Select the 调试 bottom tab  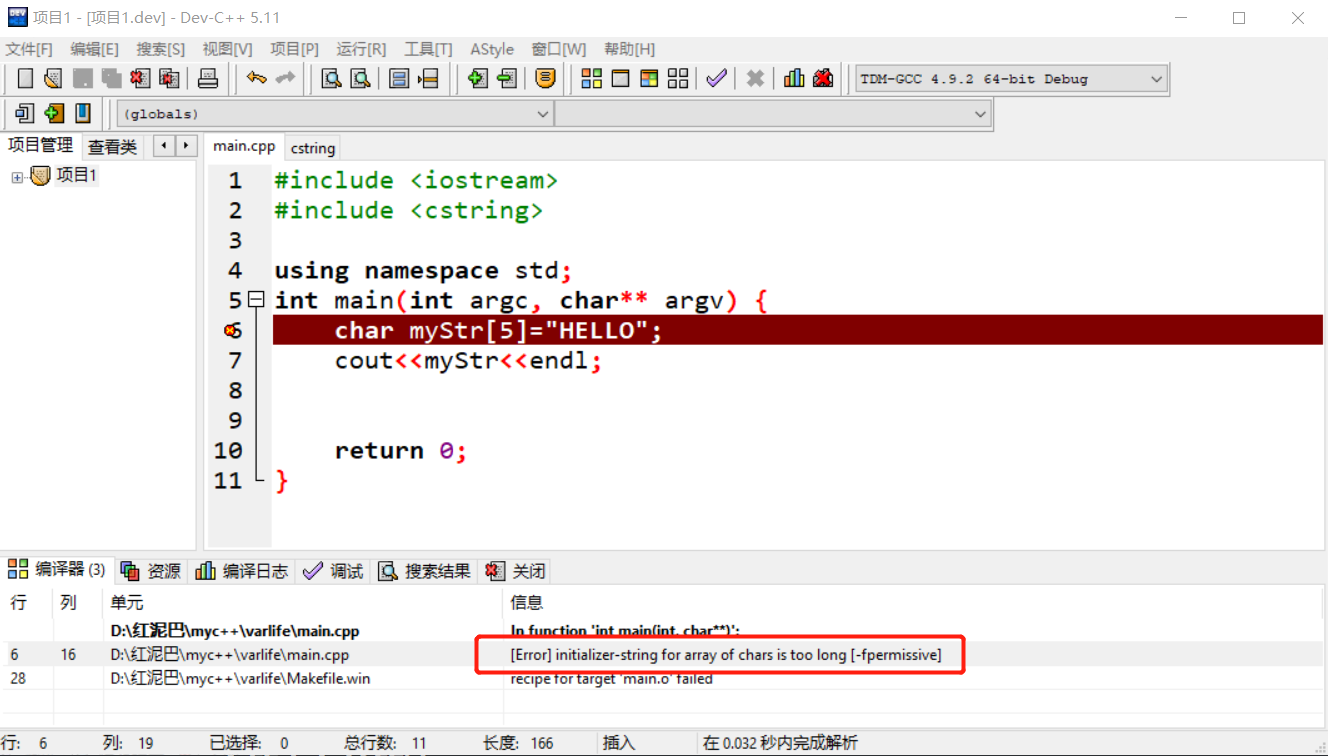pos(333,571)
